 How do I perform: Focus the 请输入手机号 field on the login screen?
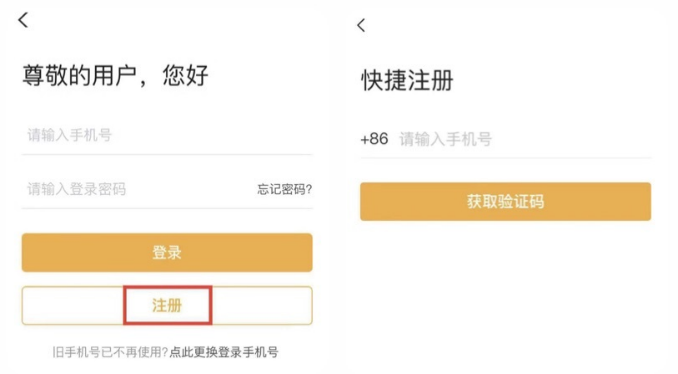point(167,135)
